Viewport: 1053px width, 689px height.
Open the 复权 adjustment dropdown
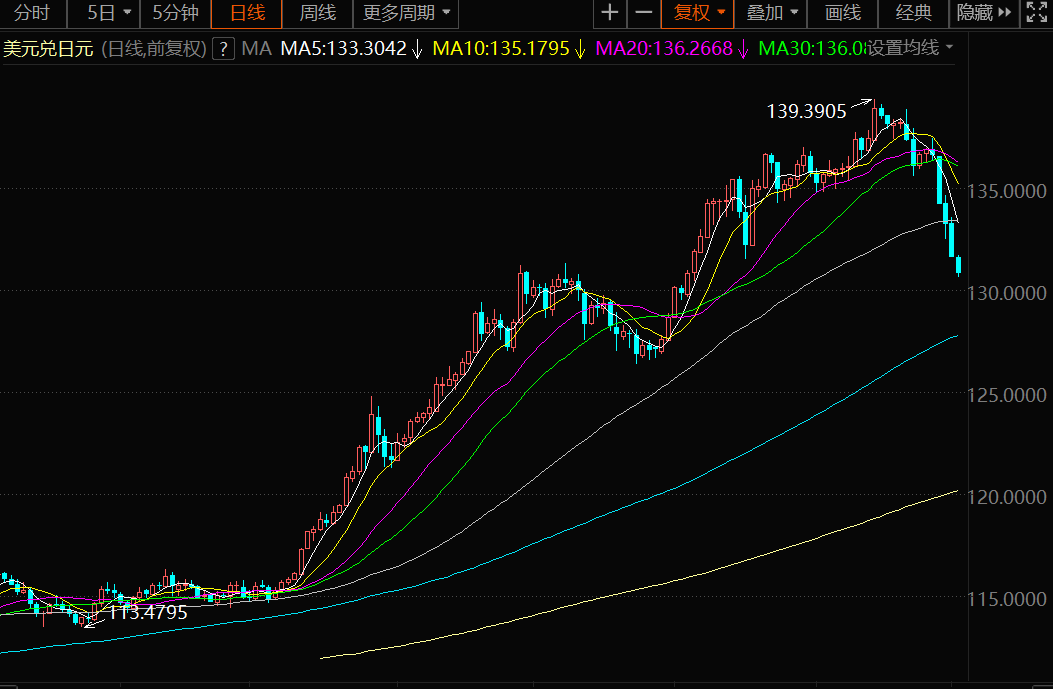click(x=698, y=13)
